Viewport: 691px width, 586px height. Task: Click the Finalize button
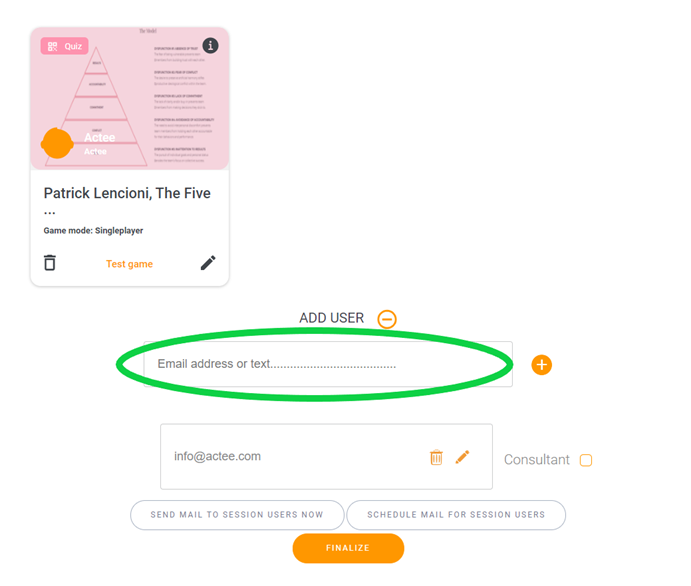click(x=348, y=548)
